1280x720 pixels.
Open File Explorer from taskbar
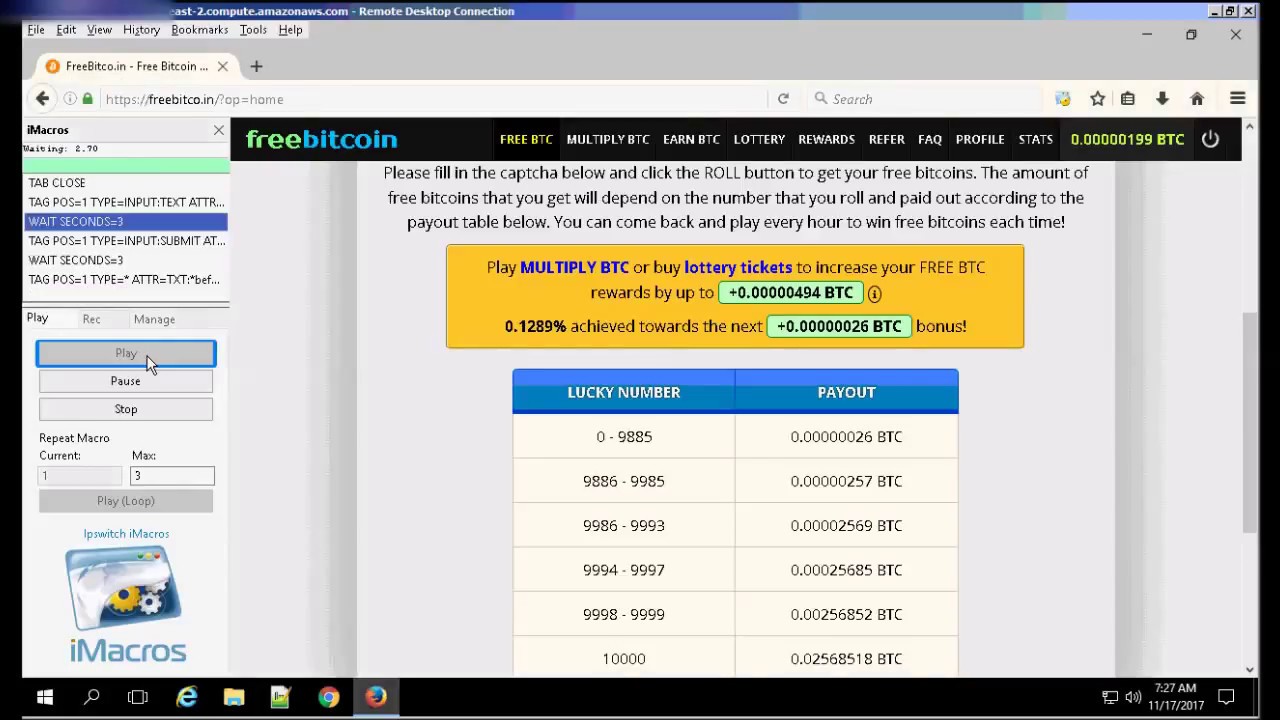pos(234,697)
